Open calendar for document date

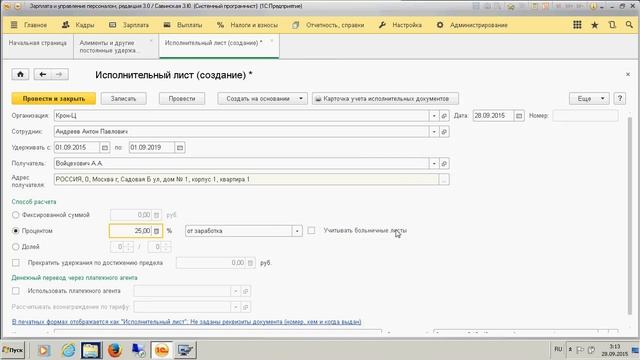[519, 116]
